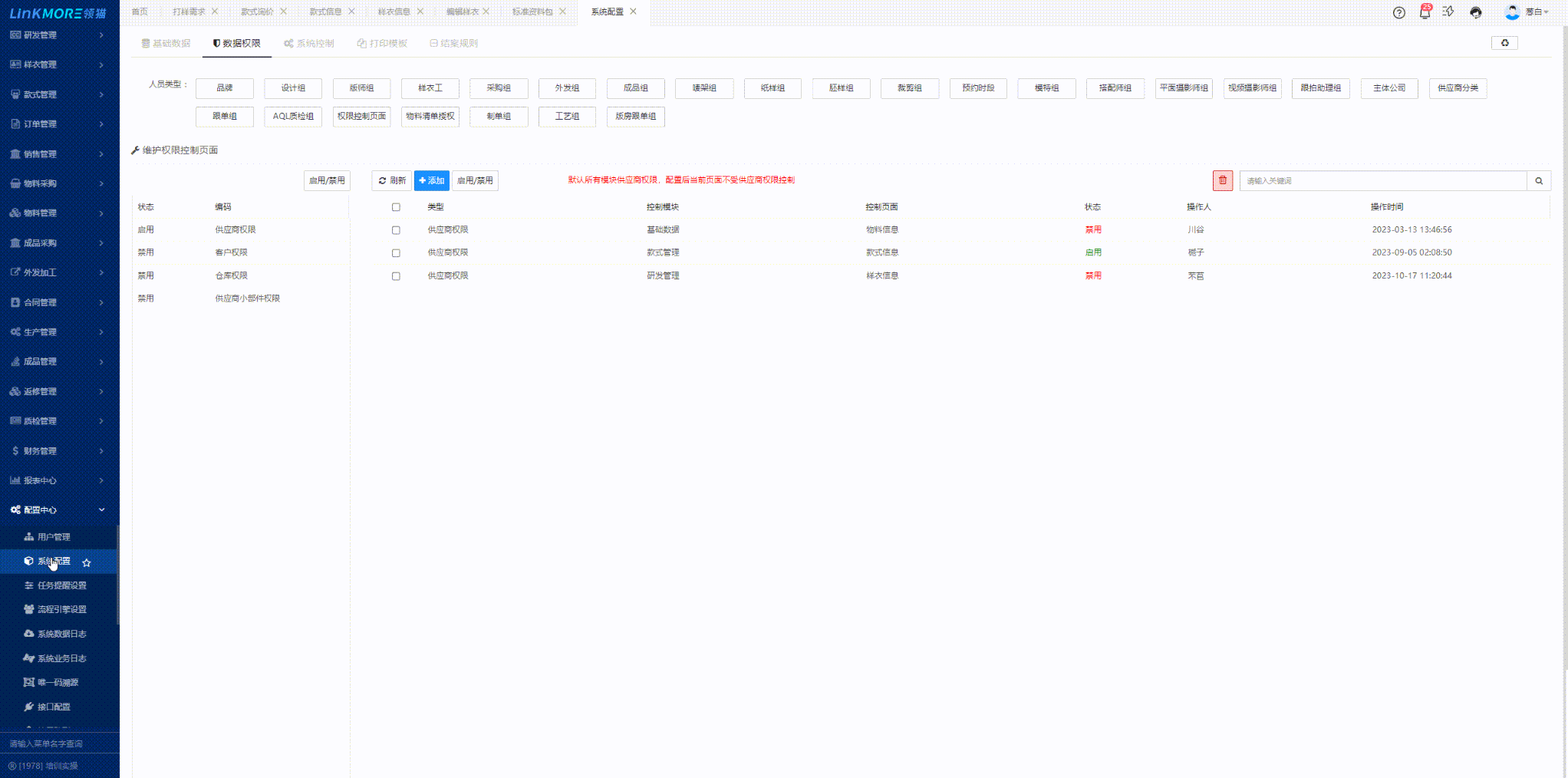Click the 刷新 refresh button

(x=392, y=181)
